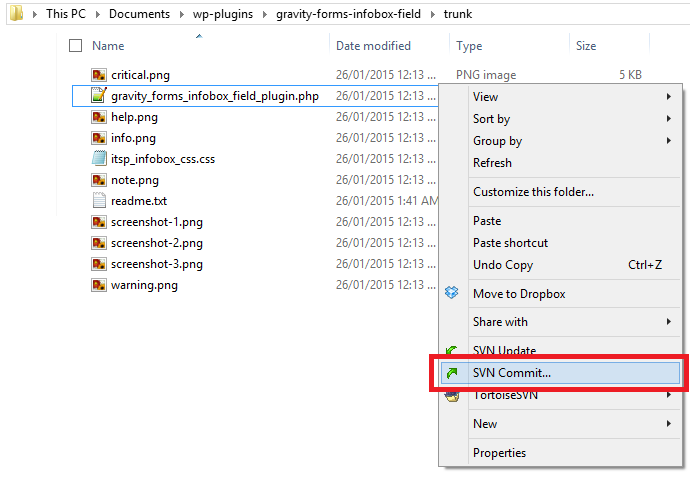The height and width of the screenshot is (477, 690).
Task: Choose Refresh from the context menu
Action: click(x=492, y=163)
